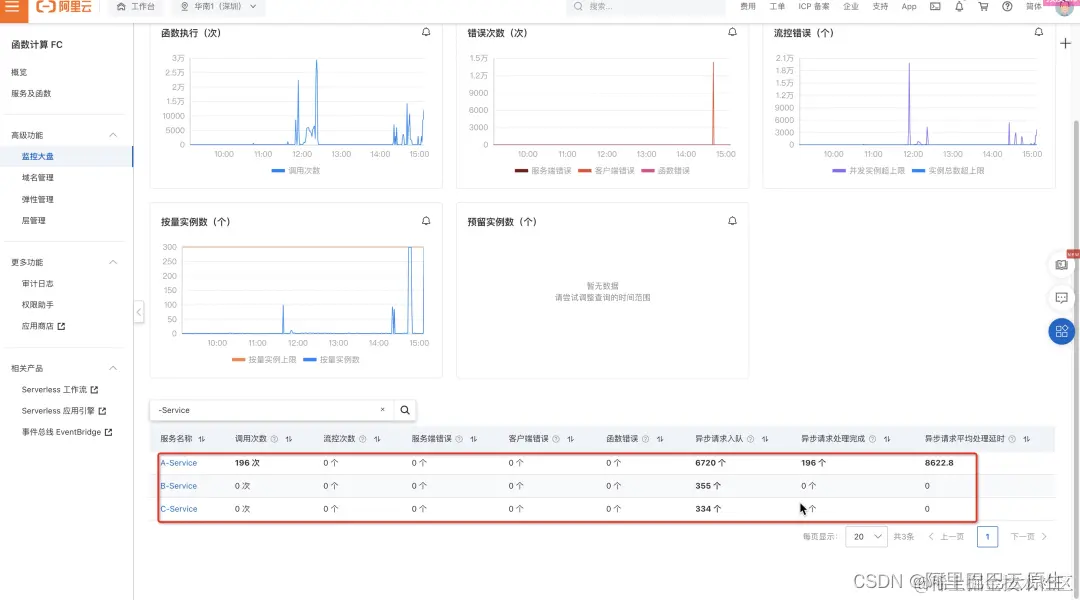Toggle 按量实例数 legend series
This screenshot has height=600, width=1080.
(x=331, y=360)
